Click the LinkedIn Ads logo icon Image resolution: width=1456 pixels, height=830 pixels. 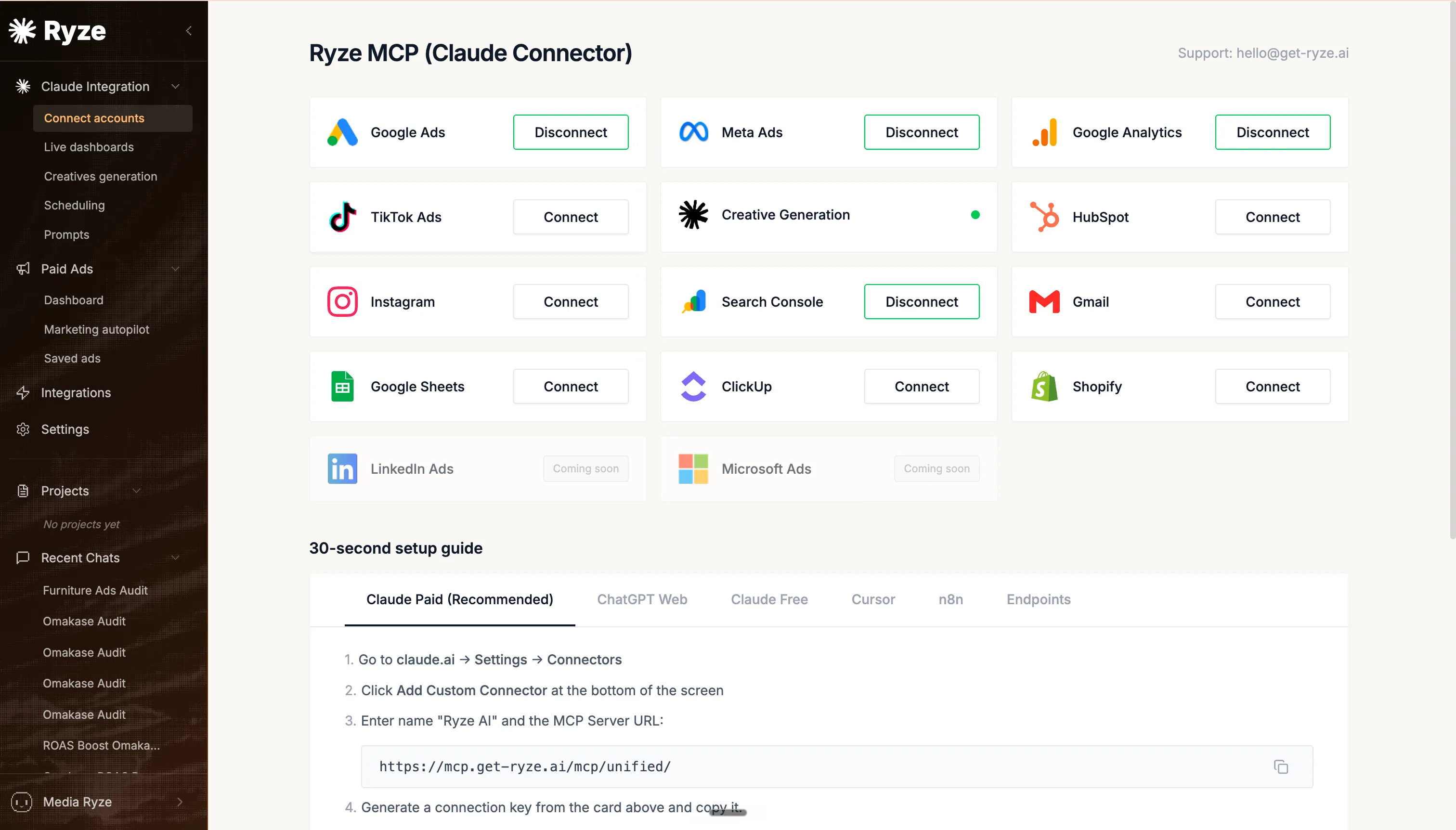coord(342,468)
